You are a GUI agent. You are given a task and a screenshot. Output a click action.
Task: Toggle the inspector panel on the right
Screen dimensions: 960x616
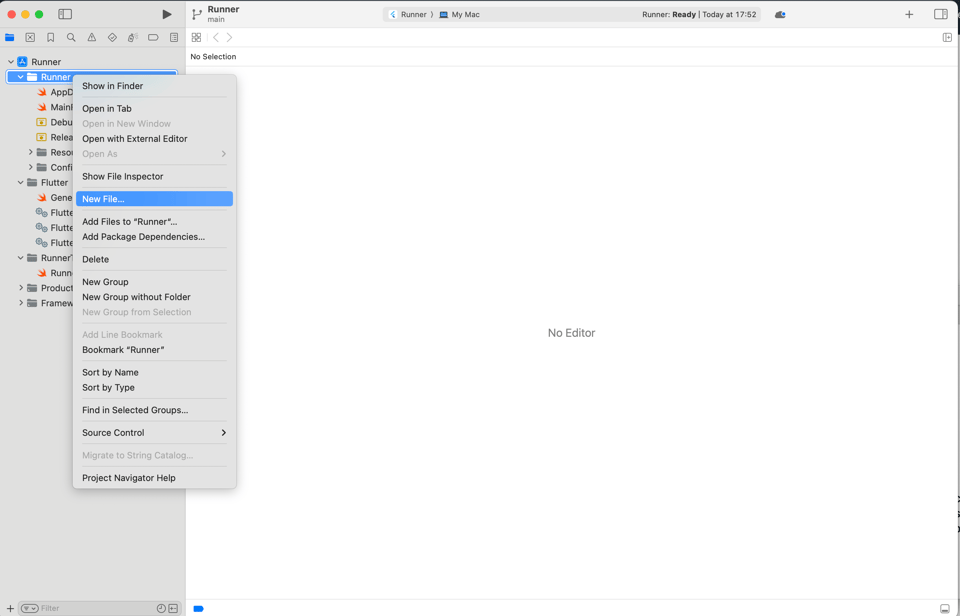[940, 15]
